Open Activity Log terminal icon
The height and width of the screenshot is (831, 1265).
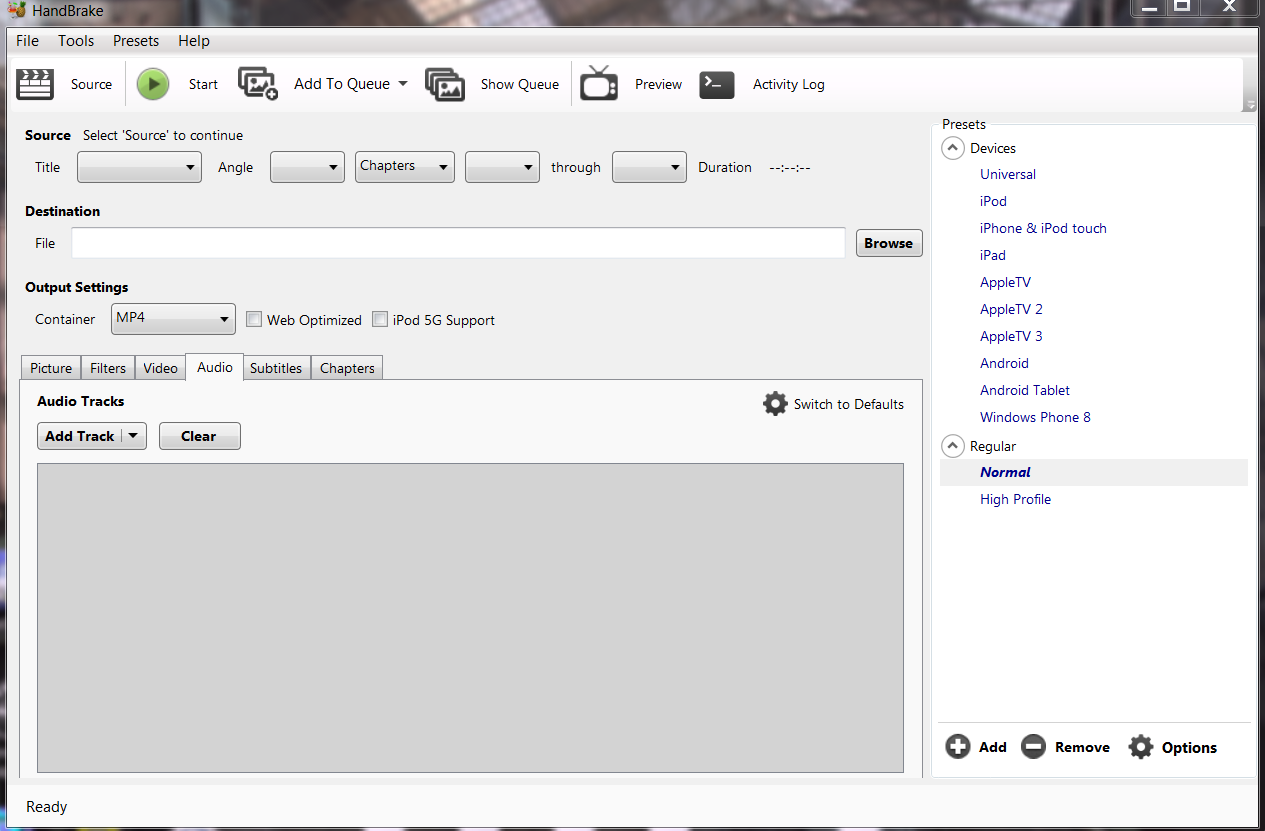[717, 84]
